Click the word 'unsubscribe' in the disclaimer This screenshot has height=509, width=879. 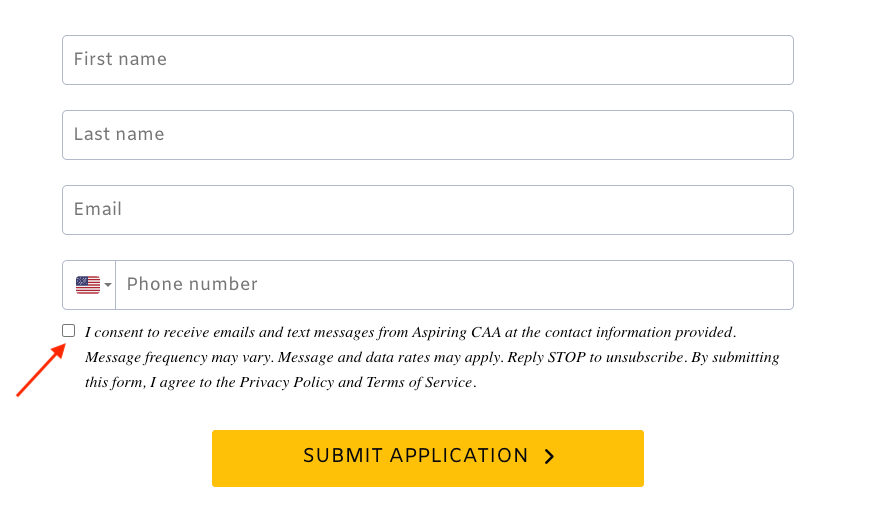[x=642, y=357]
